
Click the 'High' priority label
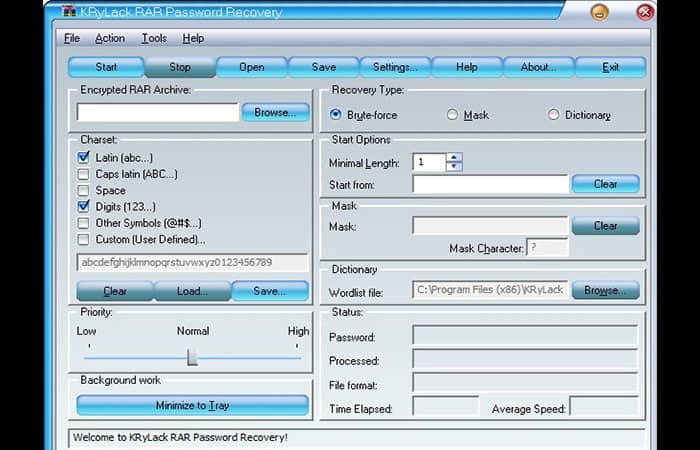tap(298, 331)
